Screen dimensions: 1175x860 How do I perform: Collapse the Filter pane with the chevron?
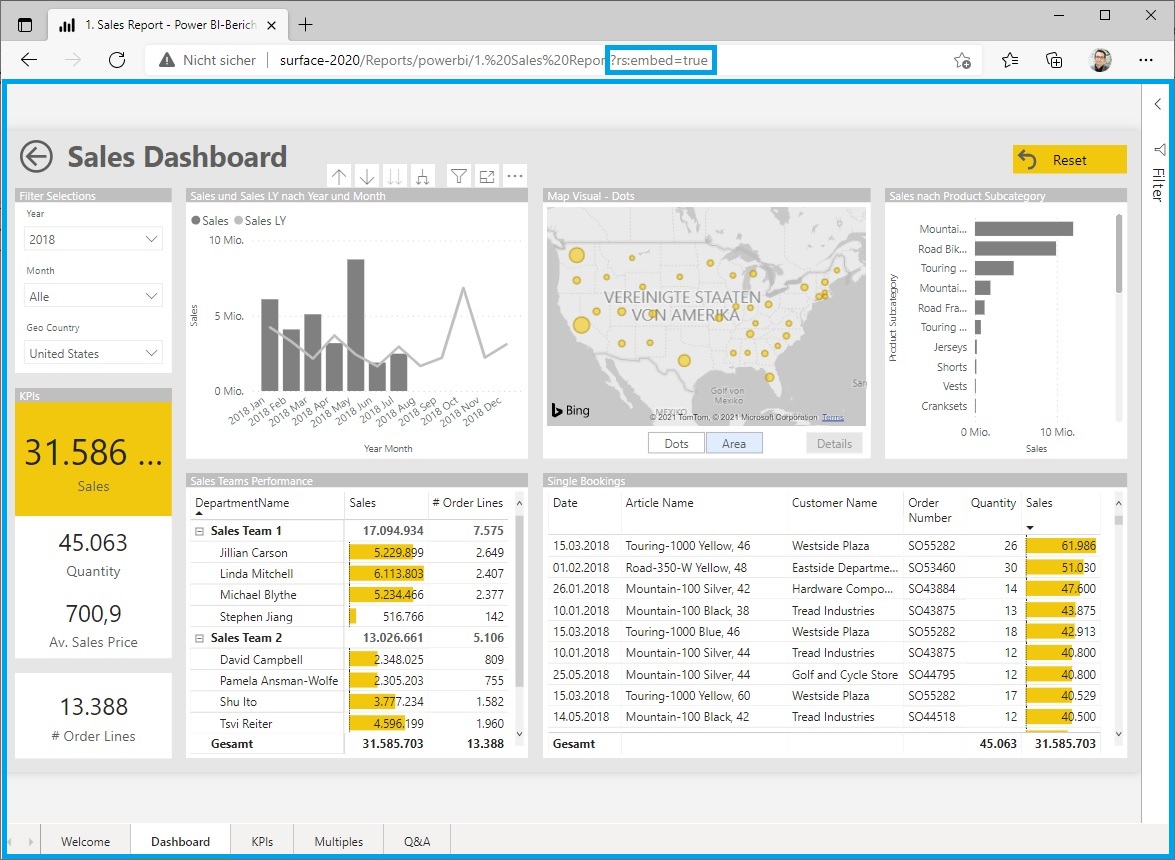pyautogui.click(x=1157, y=103)
